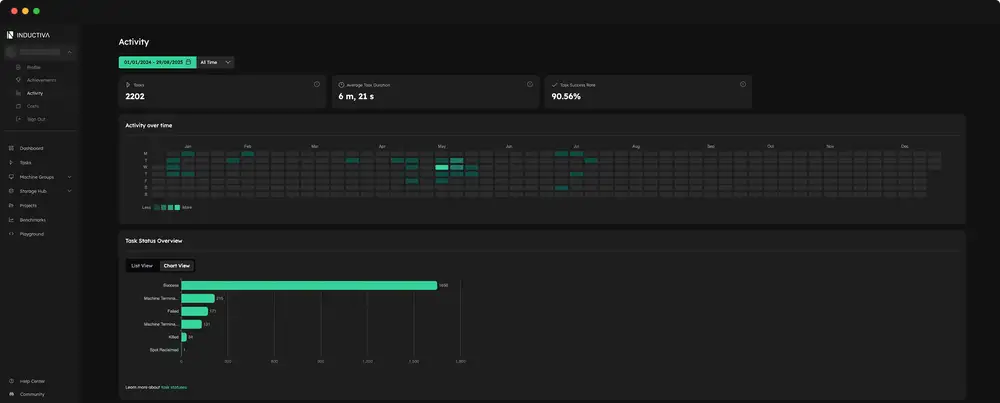Click the Inductiva logo icon
This screenshot has width=1000, height=403.
tap(10, 35)
